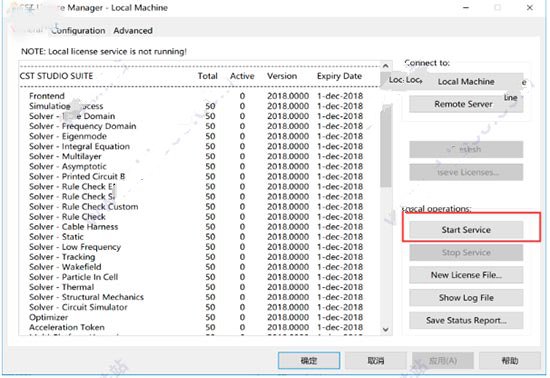This screenshot has width=550, height=378.
Task: Click the Total column header
Action: (208, 76)
